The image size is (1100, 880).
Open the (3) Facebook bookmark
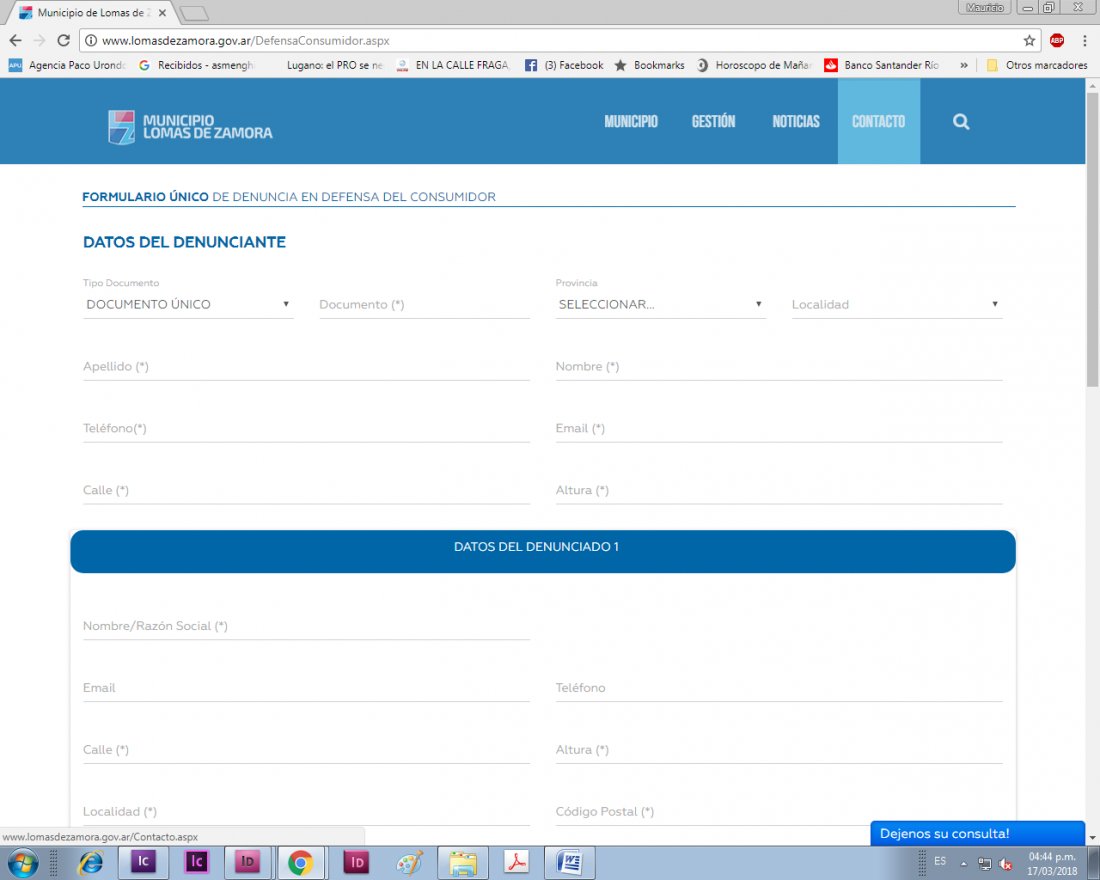[x=564, y=65]
